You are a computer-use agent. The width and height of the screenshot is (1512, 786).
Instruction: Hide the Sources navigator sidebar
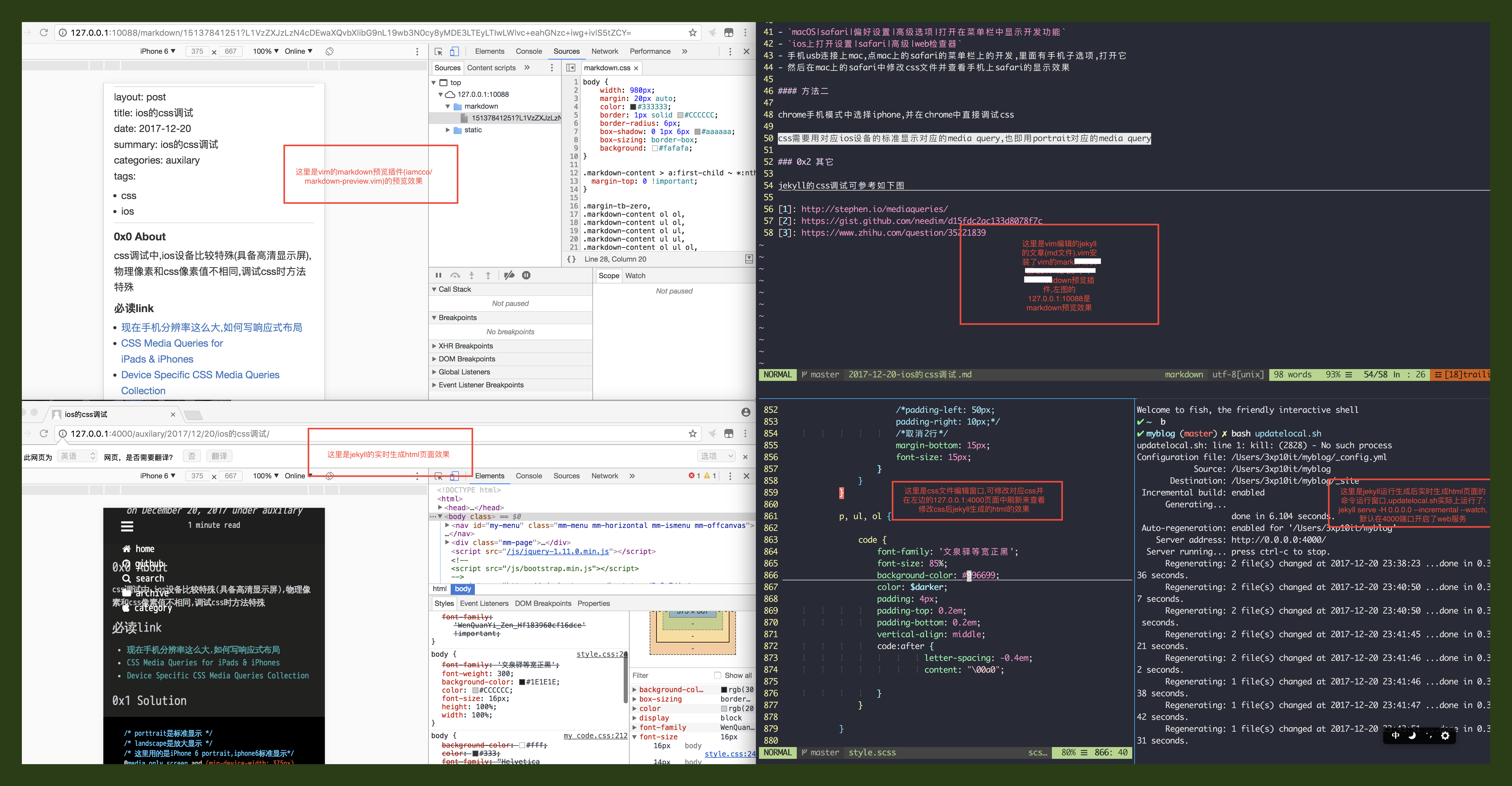[x=571, y=68]
